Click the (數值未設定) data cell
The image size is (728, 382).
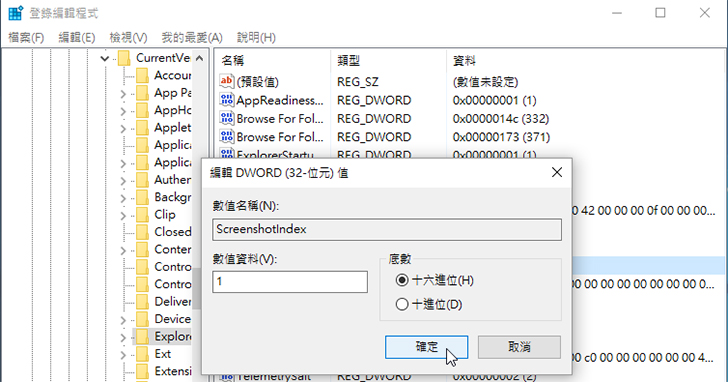(485, 82)
